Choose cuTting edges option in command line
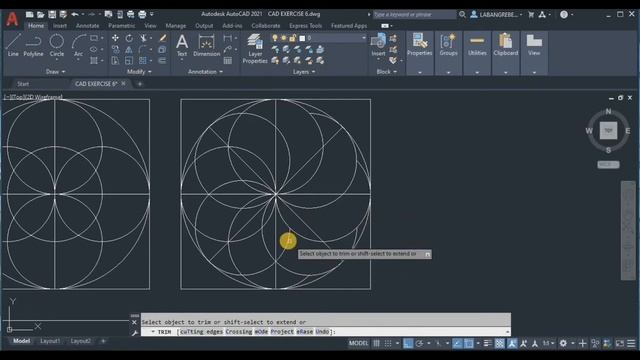Image resolution: width=640 pixels, height=360 pixels. pyautogui.click(x=201, y=332)
